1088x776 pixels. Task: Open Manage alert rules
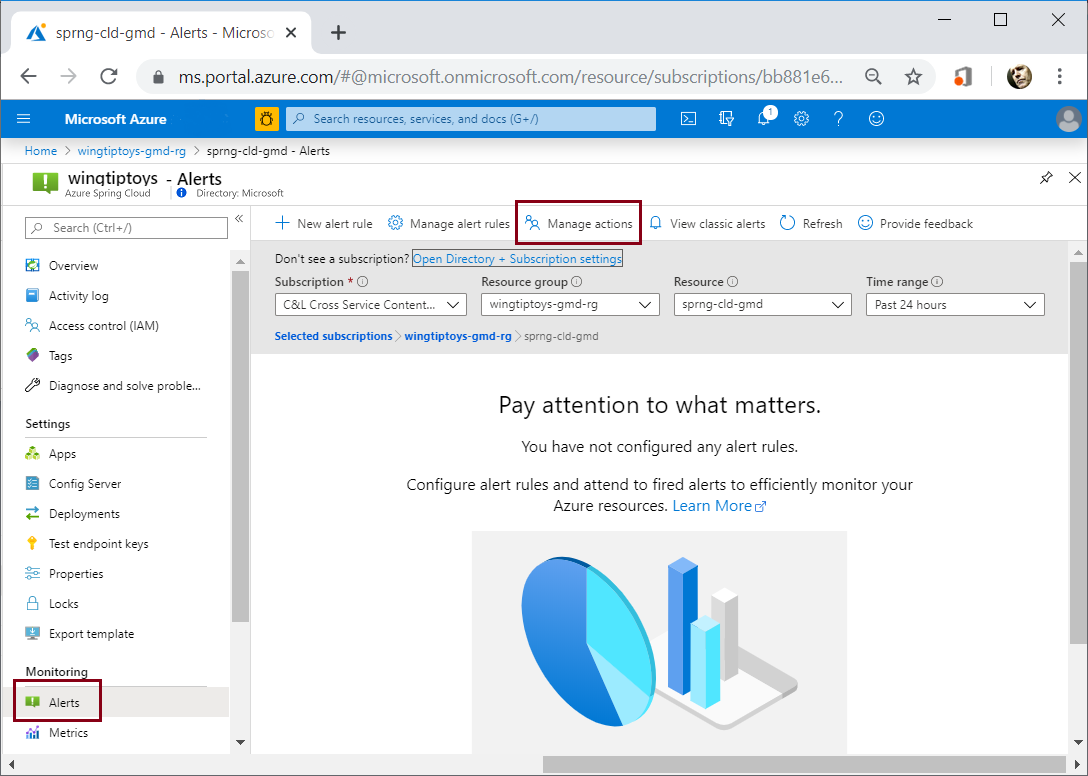point(448,223)
